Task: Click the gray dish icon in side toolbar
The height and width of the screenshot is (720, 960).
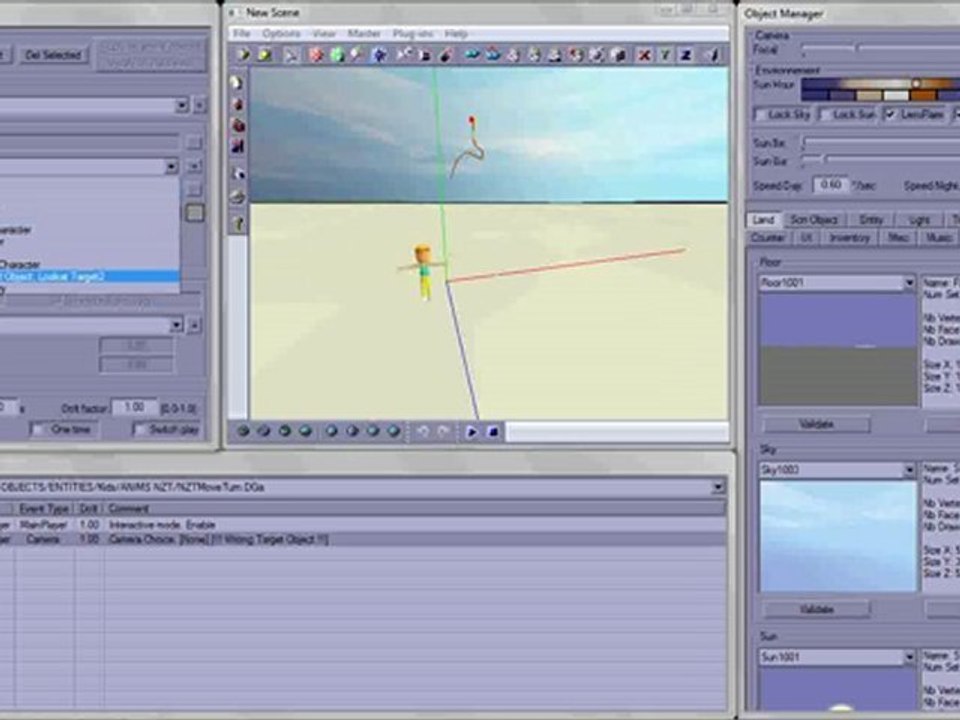Action: (238, 197)
